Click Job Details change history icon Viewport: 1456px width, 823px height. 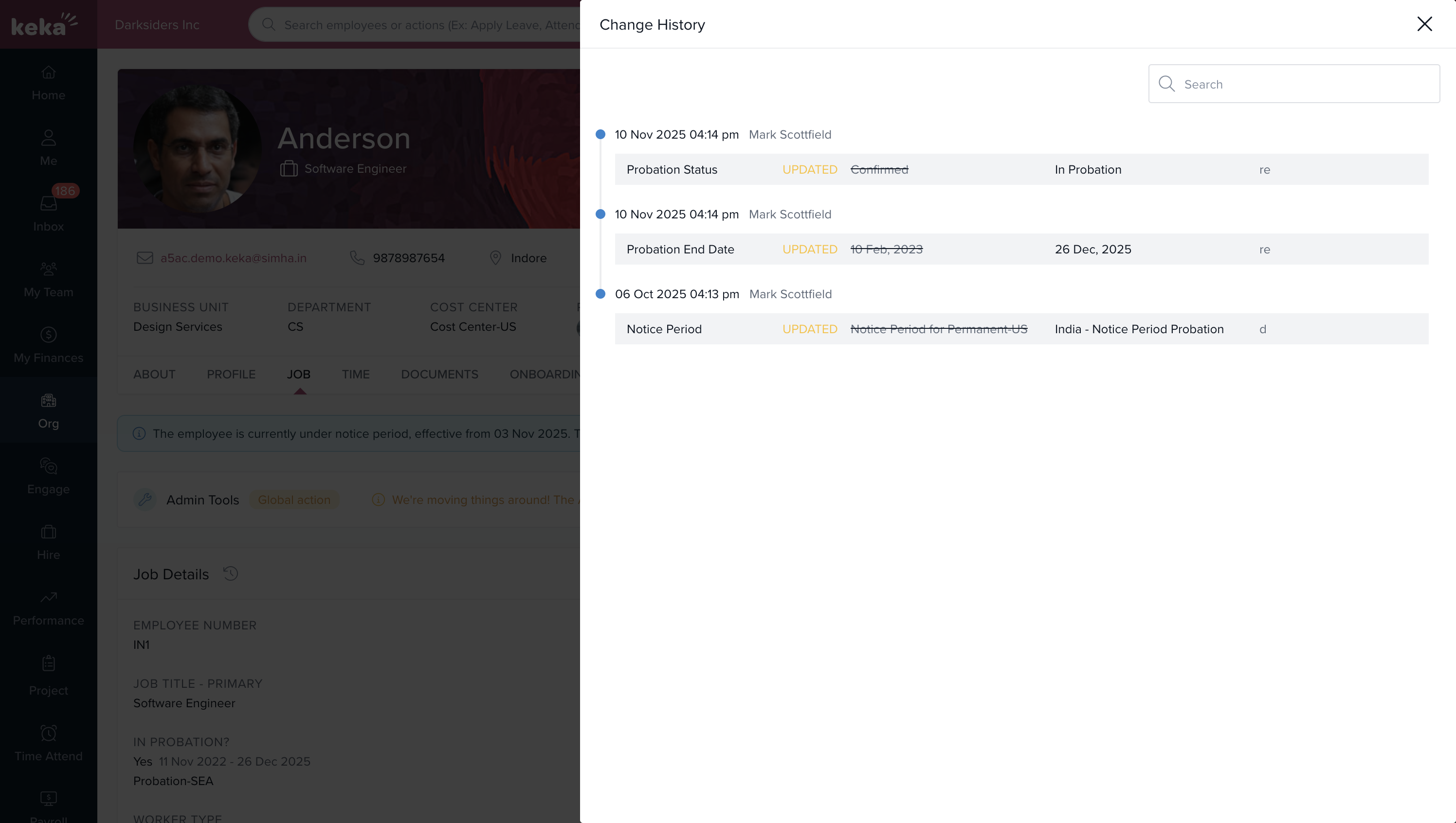tap(231, 574)
